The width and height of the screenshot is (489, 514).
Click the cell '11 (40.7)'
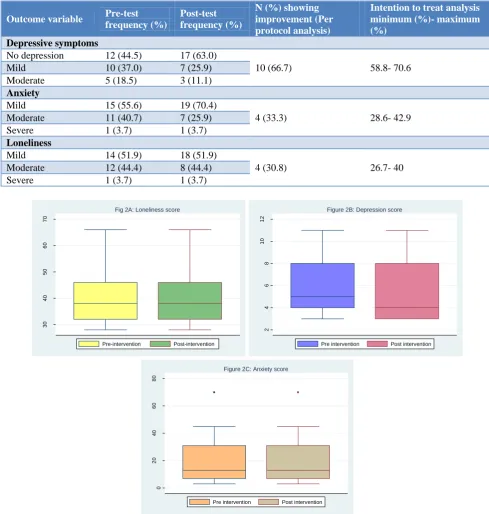123,118
